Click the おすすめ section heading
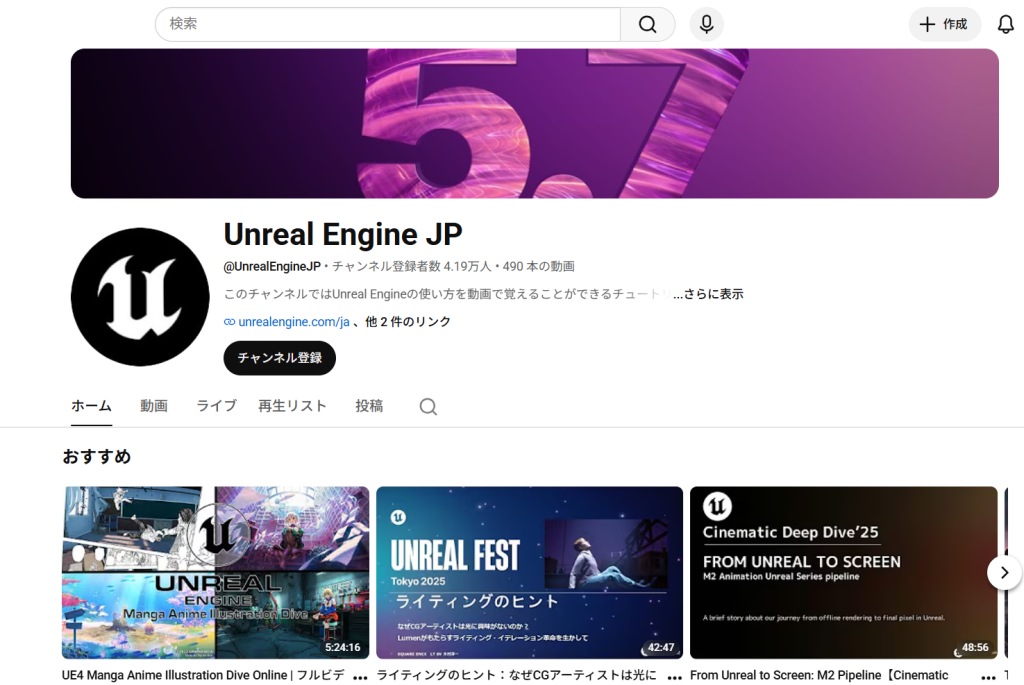1024x685 pixels. coord(97,456)
